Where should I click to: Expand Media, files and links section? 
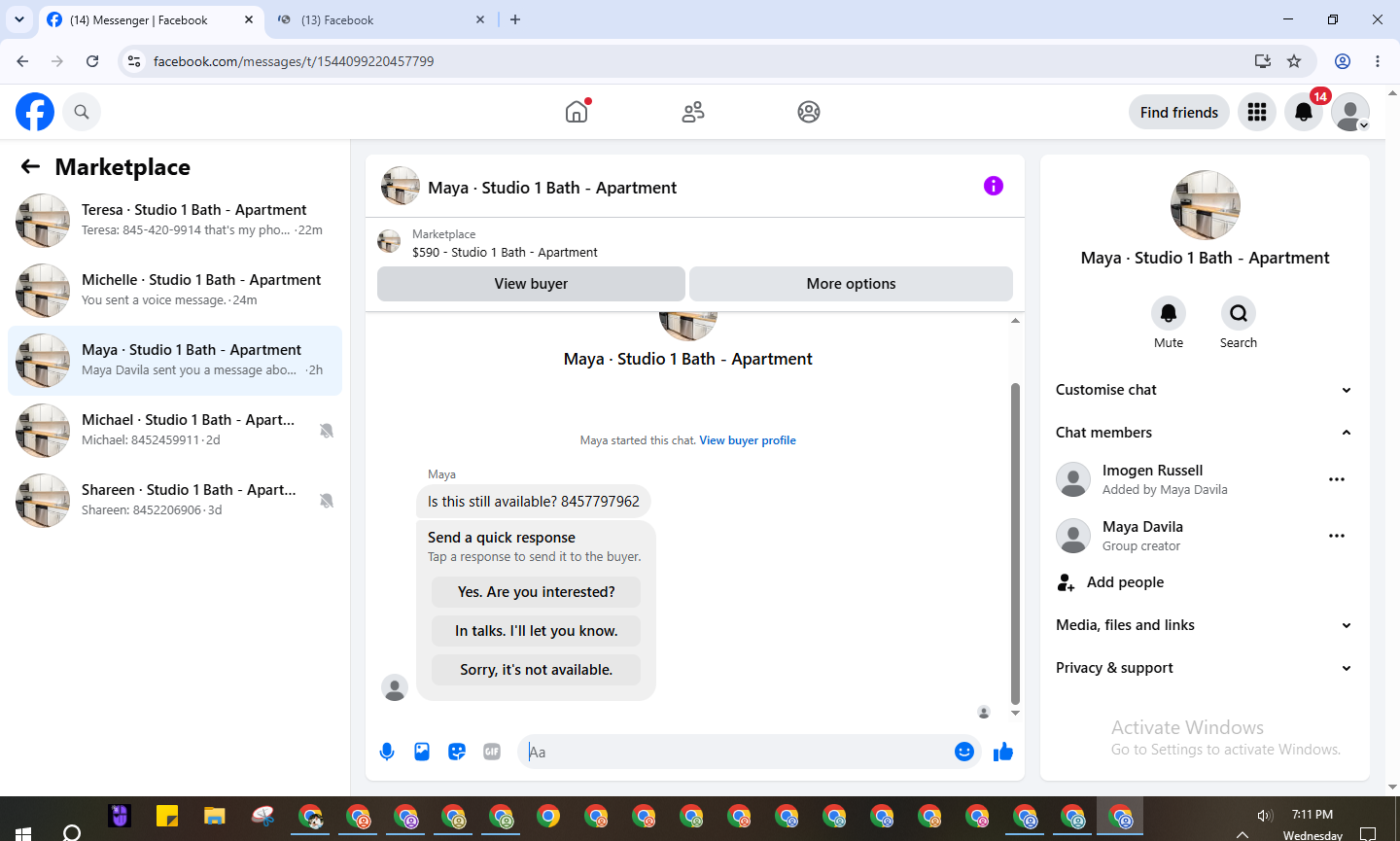coord(1205,625)
